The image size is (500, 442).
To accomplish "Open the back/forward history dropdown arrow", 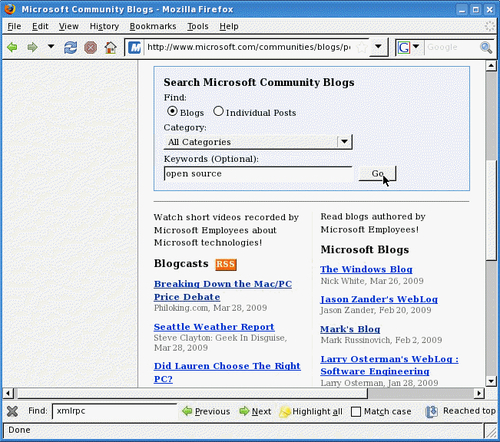I will 51,47.
